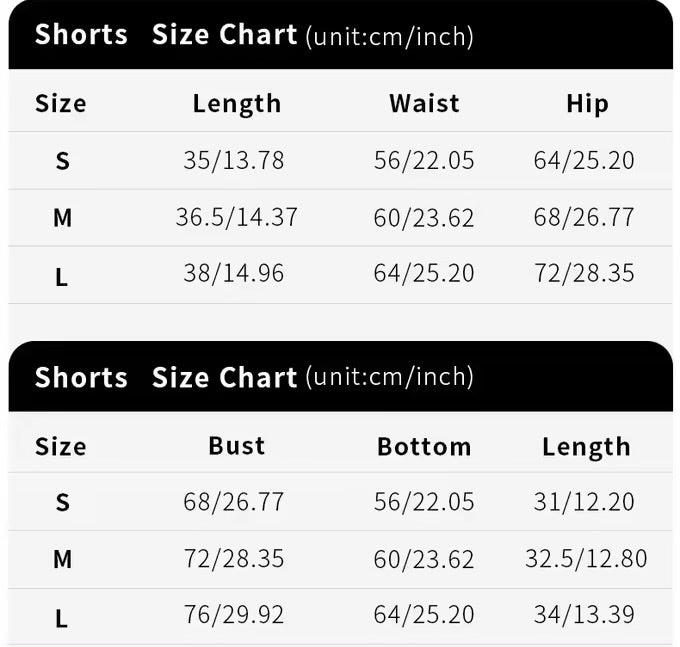Select the 31/12.20 length cell
This screenshot has height=647, width=680.
(584, 501)
